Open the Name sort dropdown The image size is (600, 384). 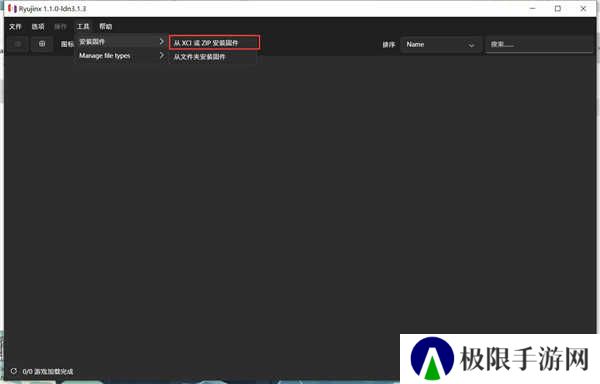441,45
